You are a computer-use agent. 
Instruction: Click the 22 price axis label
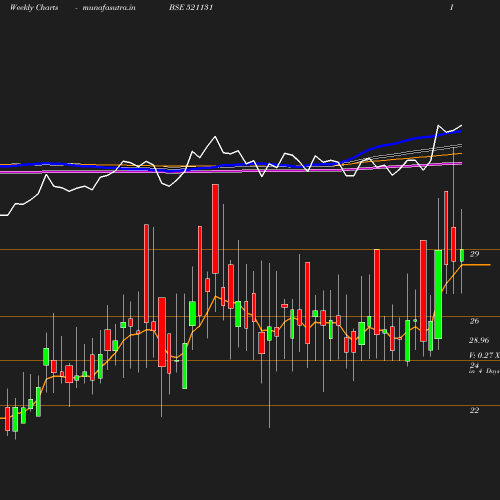[474, 410]
